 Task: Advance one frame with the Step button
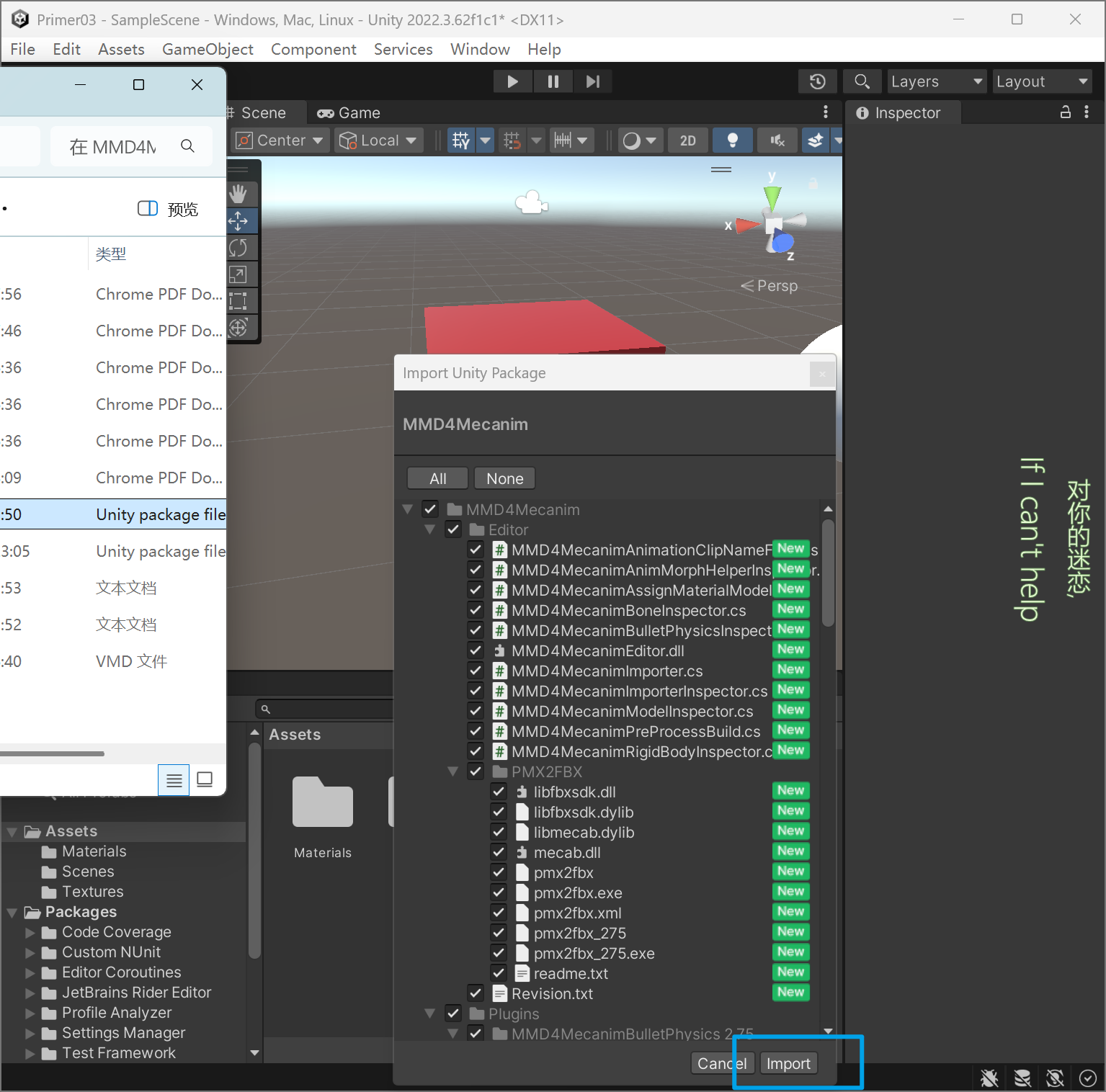593,81
